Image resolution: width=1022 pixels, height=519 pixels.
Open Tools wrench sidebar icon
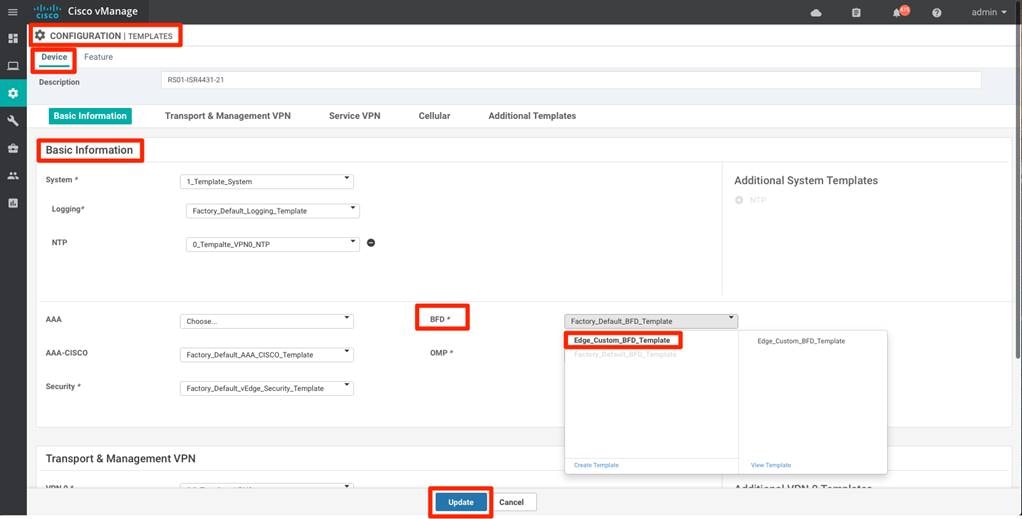pos(13,121)
